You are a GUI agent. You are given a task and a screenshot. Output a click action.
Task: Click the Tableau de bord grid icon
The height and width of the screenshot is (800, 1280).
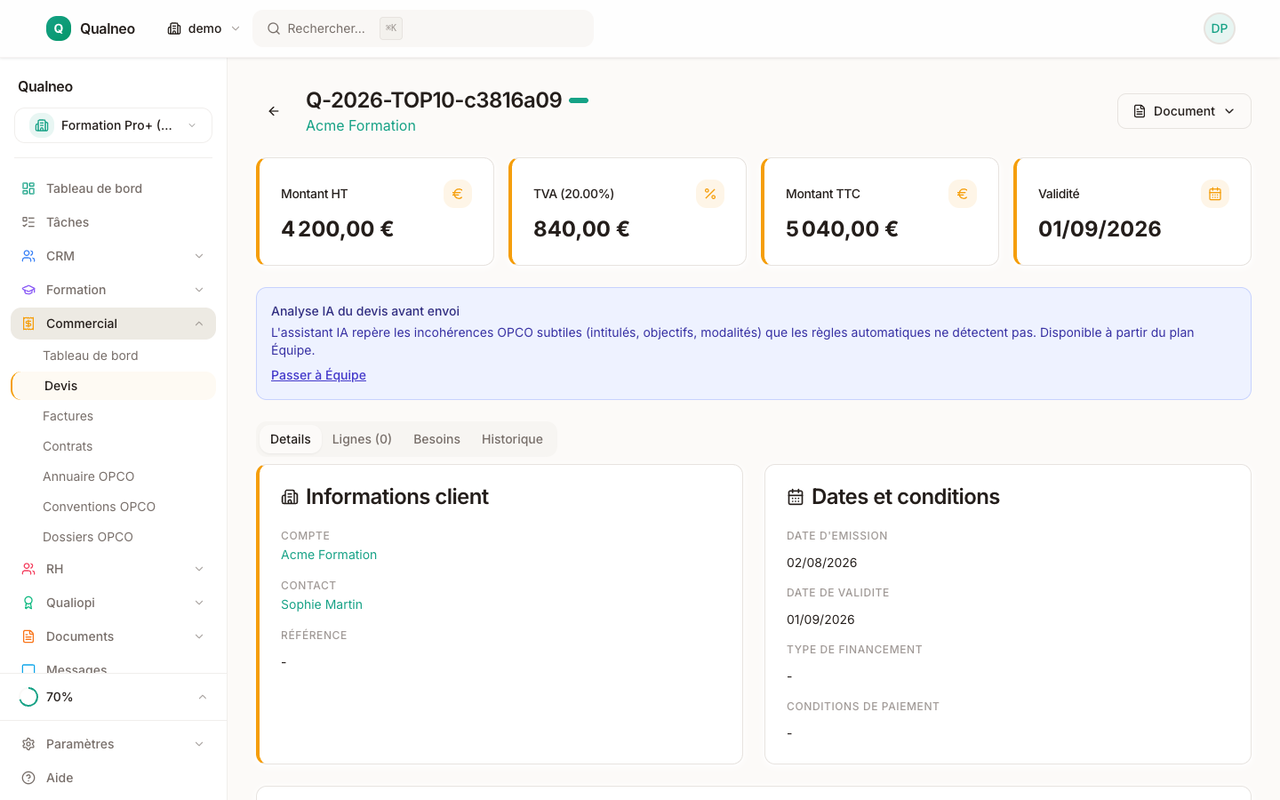click(28, 188)
